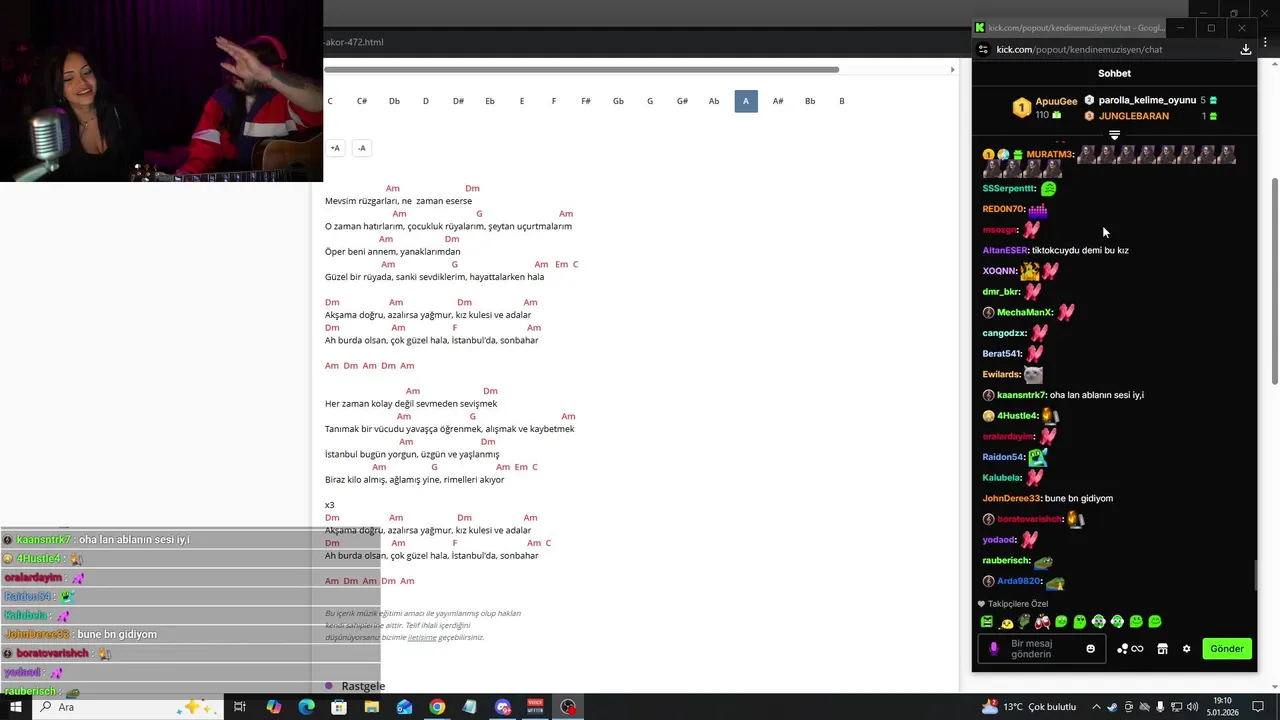Click the Sohbet chat header

(x=1114, y=73)
